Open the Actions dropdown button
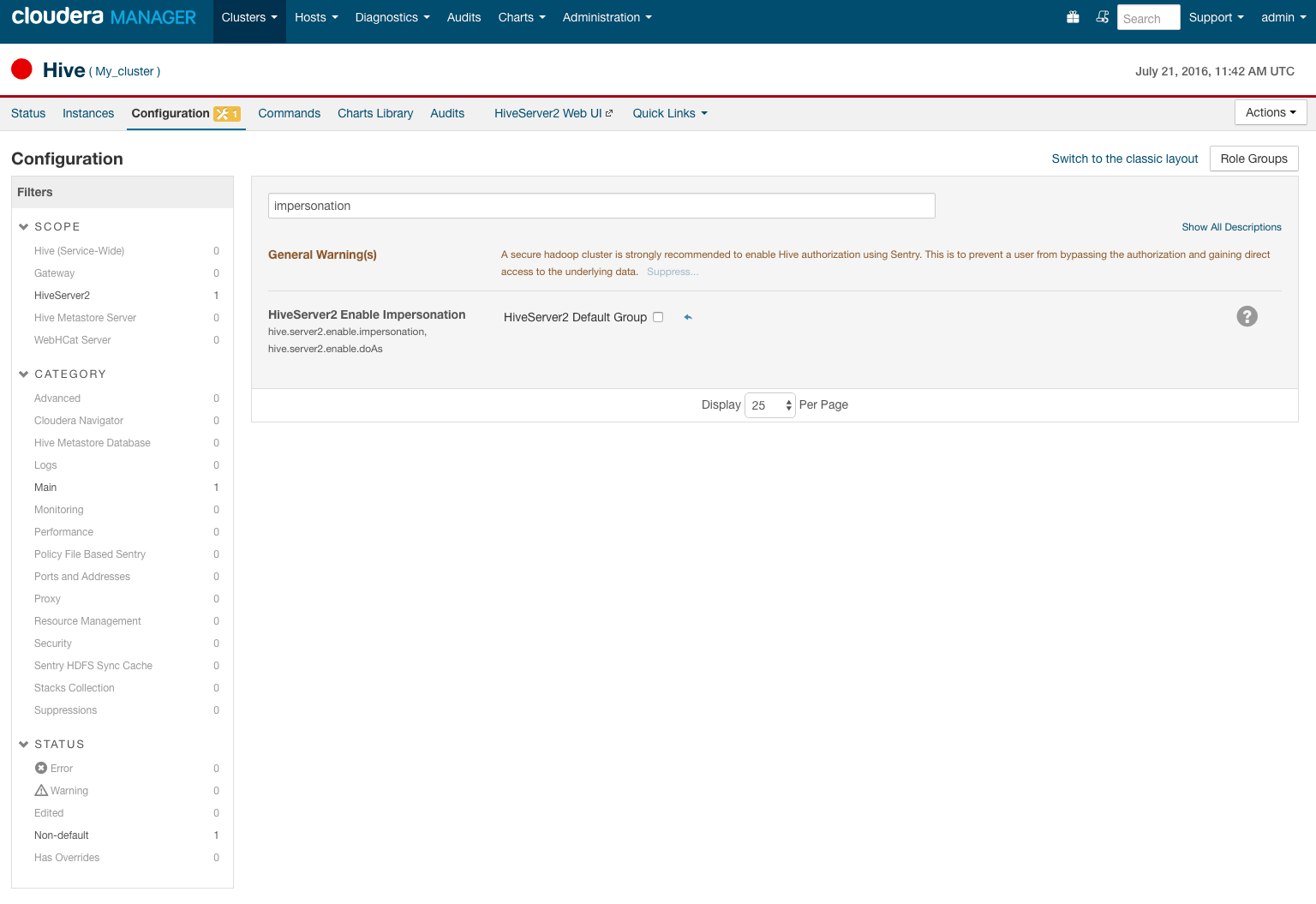Screen dimensions: 1316x904 coord(1271,112)
